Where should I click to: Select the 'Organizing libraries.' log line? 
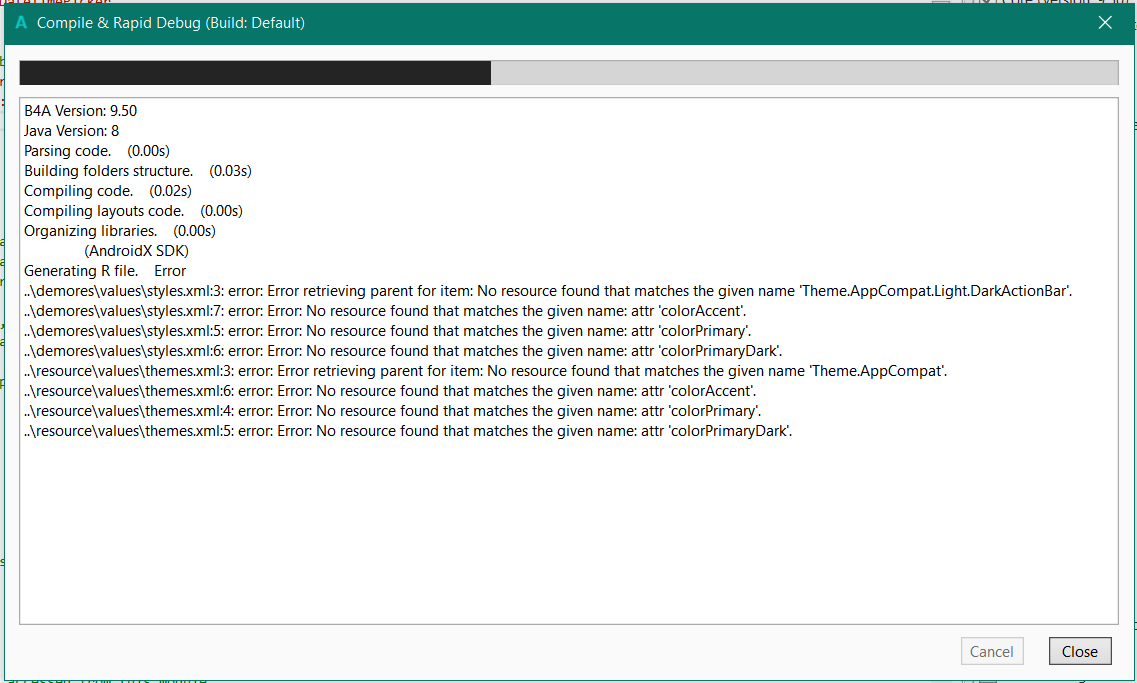(x=120, y=231)
